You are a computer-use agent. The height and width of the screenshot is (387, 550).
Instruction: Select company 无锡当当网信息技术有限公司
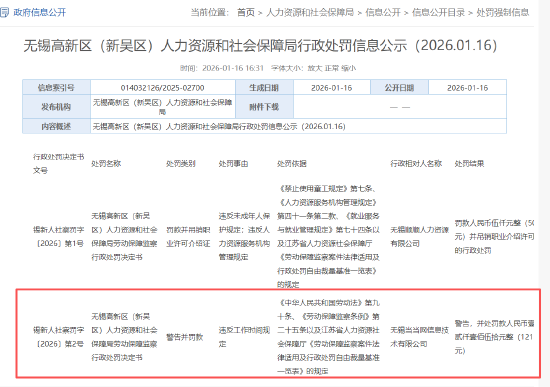420,337
